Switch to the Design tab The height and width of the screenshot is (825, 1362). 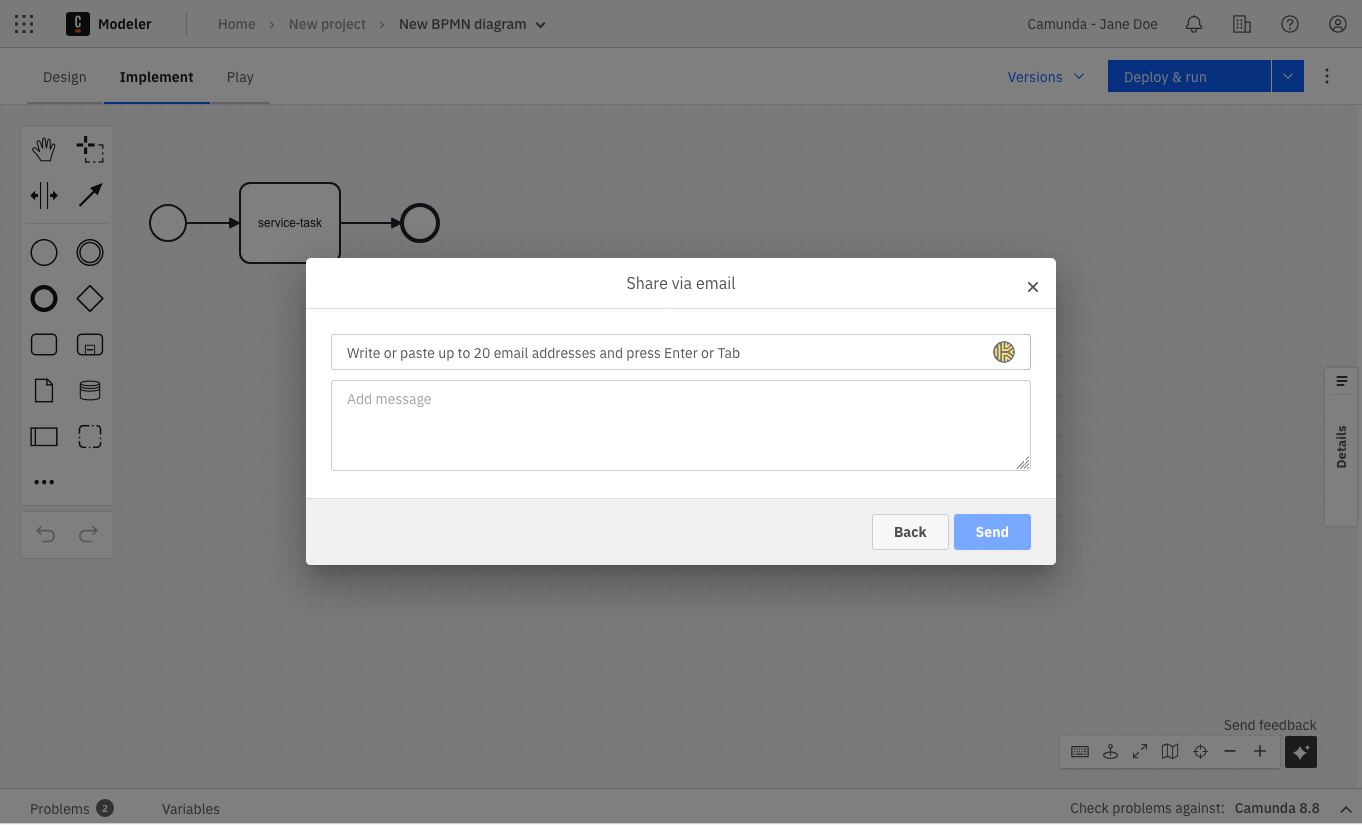coord(65,77)
